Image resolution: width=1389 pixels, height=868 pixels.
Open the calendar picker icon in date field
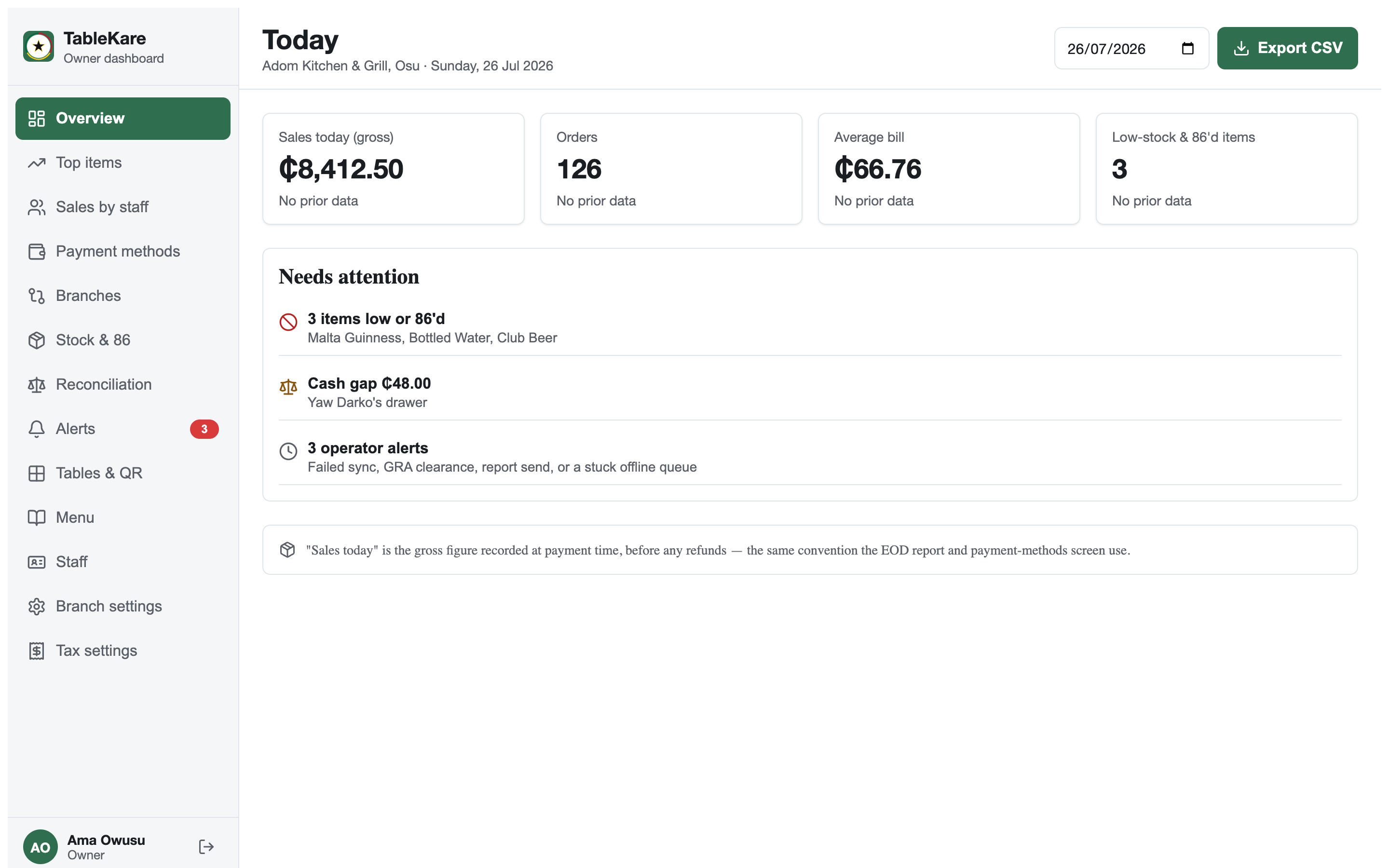1187,49
